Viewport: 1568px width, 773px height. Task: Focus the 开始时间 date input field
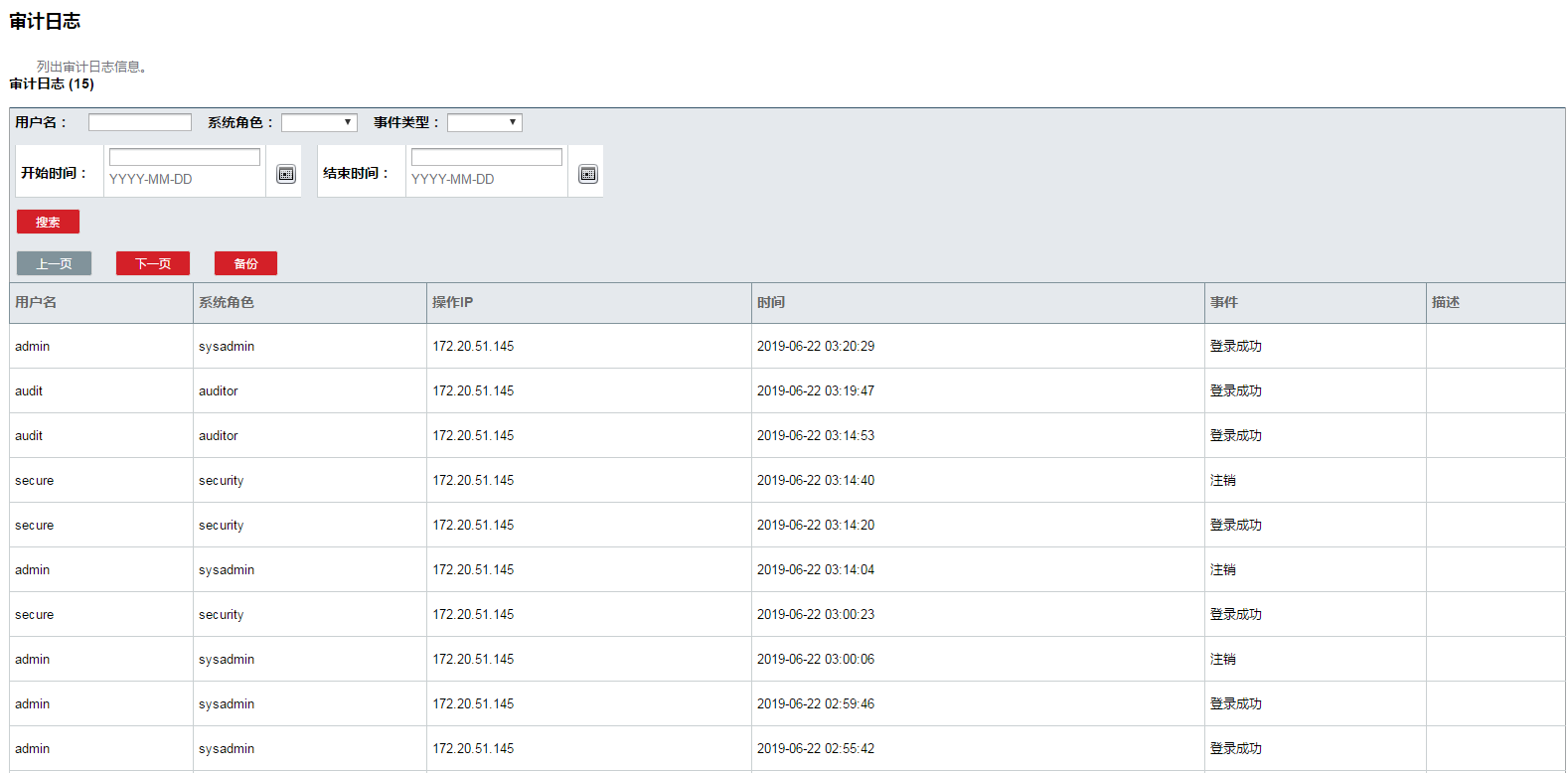coord(185,157)
